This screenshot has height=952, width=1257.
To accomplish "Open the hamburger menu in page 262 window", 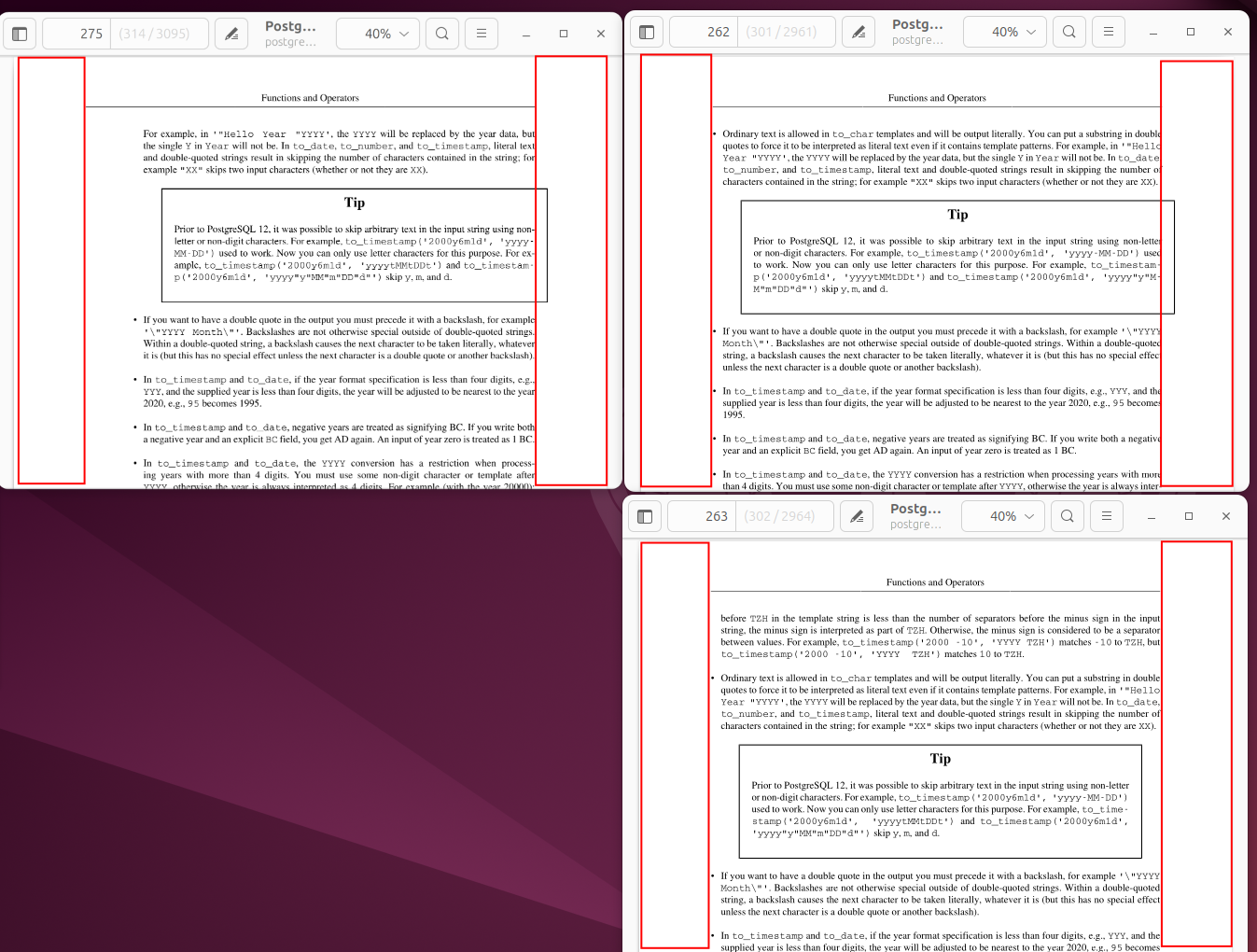I will [1109, 32].
